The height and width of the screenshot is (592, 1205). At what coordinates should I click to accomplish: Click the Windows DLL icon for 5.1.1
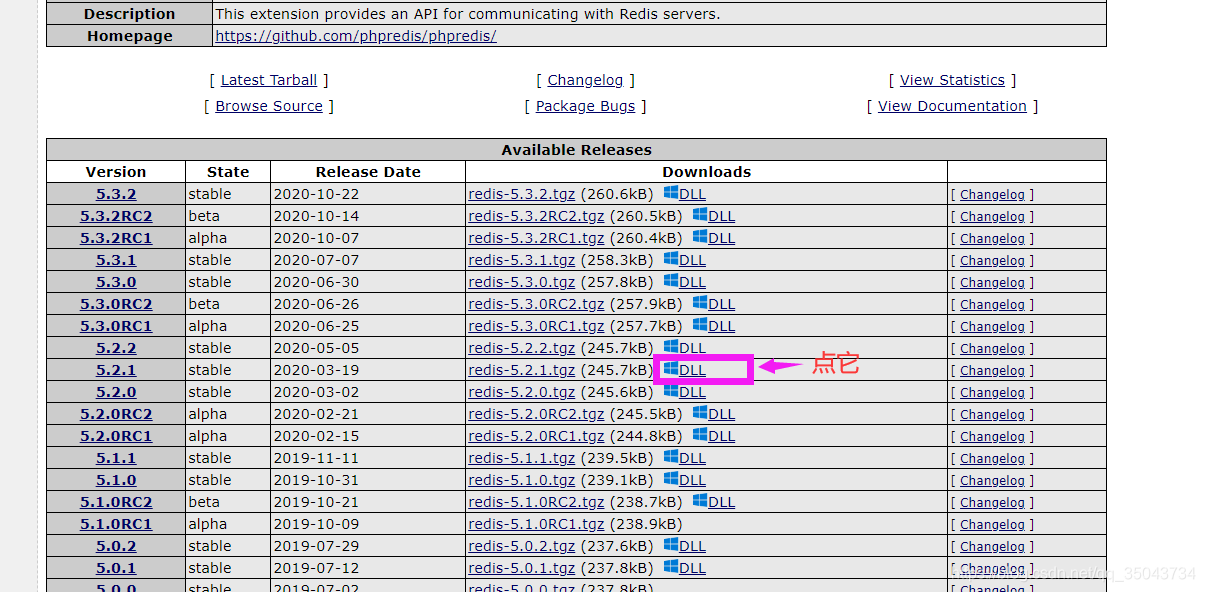[x=671, y=457]
